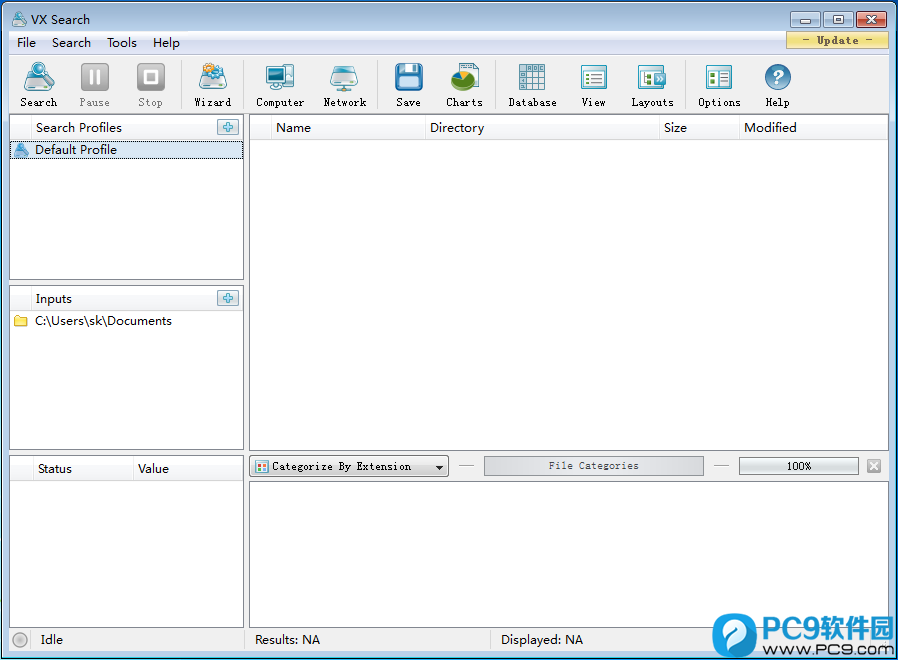Viewport: 898px width, 660px height.
Task: Click the Help toolbar icon
Action: 778,85
